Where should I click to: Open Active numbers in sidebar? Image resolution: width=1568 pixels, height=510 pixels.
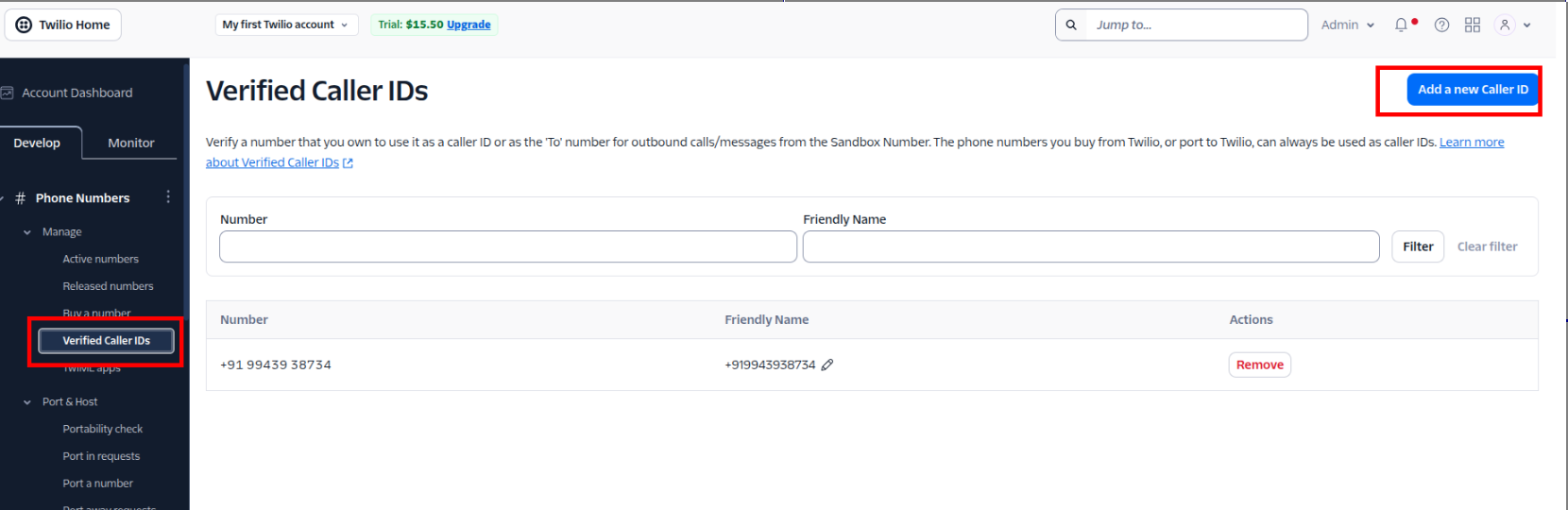point(100,259)
